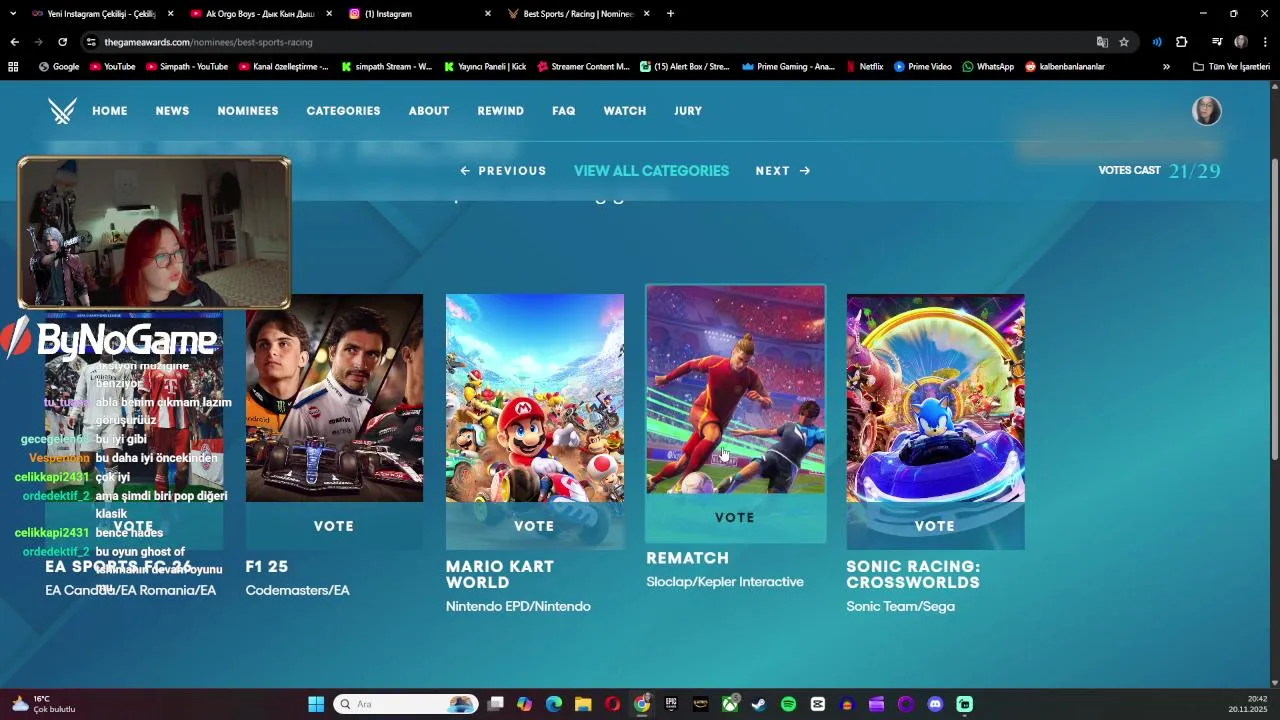Open the apps grid in bookmarks bar

[x=13, y=67]
